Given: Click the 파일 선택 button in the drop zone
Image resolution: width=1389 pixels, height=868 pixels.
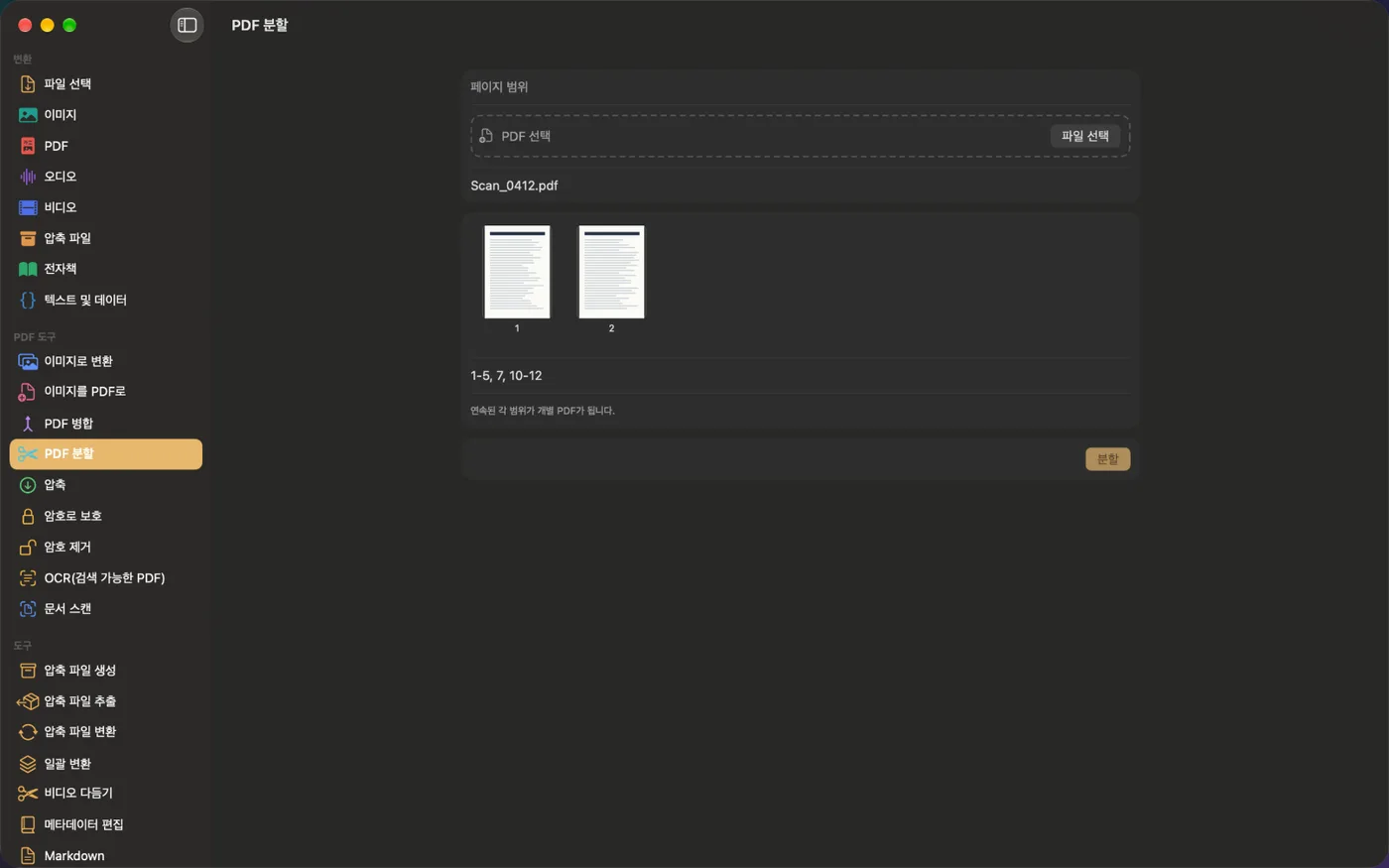Looking at the screenshot, I should 1085,136.
